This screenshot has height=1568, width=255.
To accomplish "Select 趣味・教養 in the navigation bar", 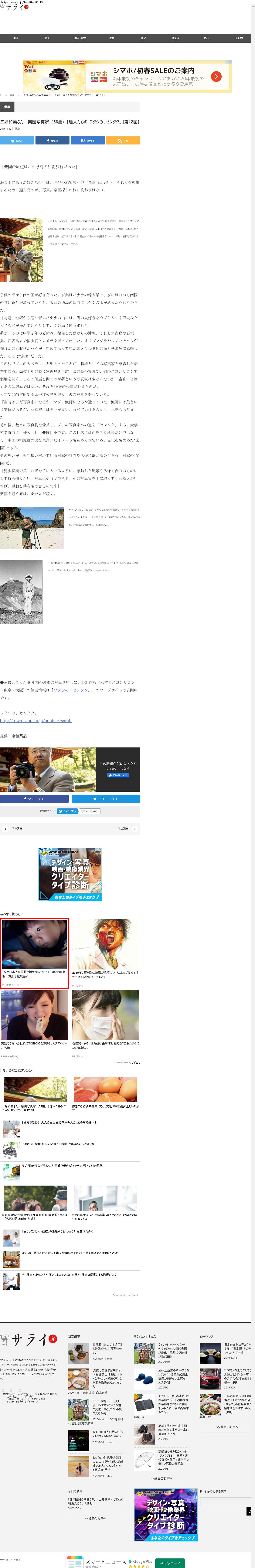I will pyautogui.click(x=80, y=38).
